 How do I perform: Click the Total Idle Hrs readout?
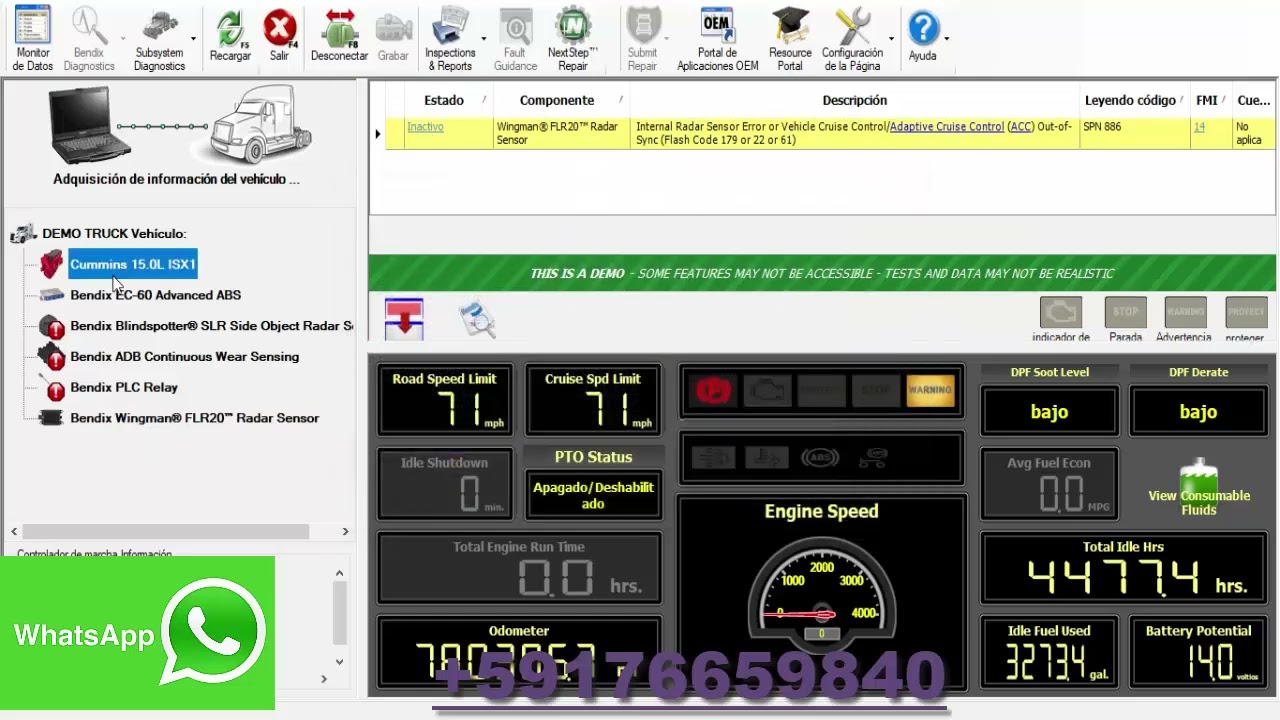(x=1123, y=568)
